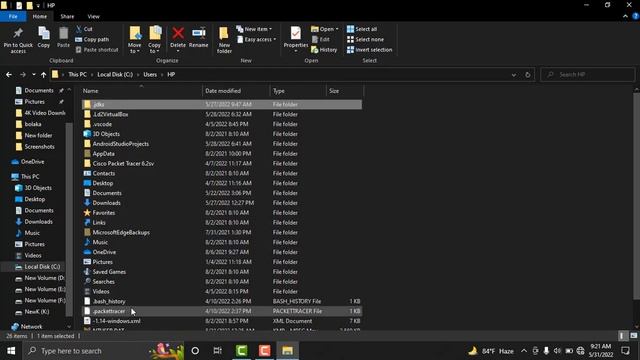Screen dimensions: 640x360
Task: Create a New folder from ribbon
Action: click(x=224, y=40)
